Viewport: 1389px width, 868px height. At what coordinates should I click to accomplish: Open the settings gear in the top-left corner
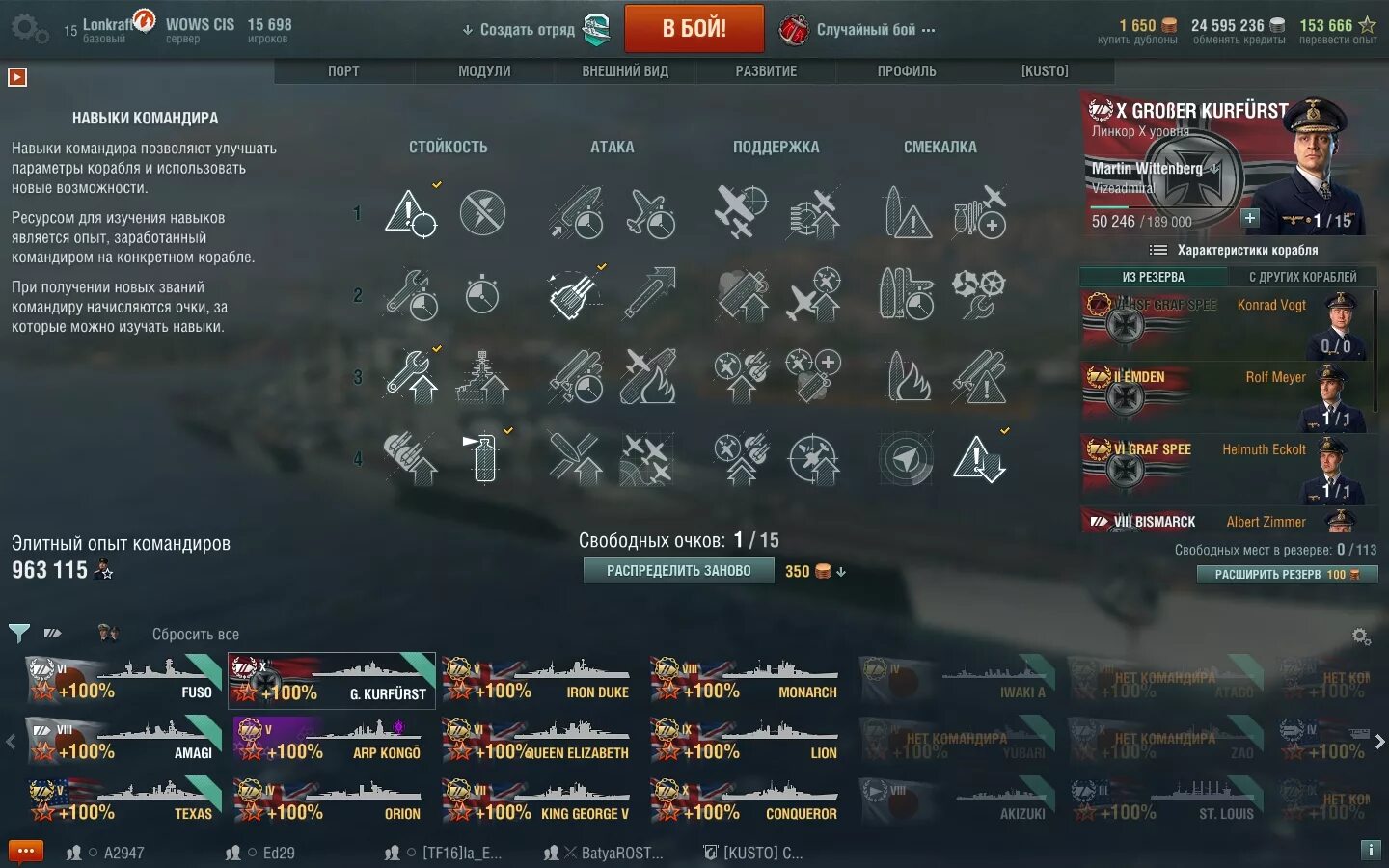[28, 28]
